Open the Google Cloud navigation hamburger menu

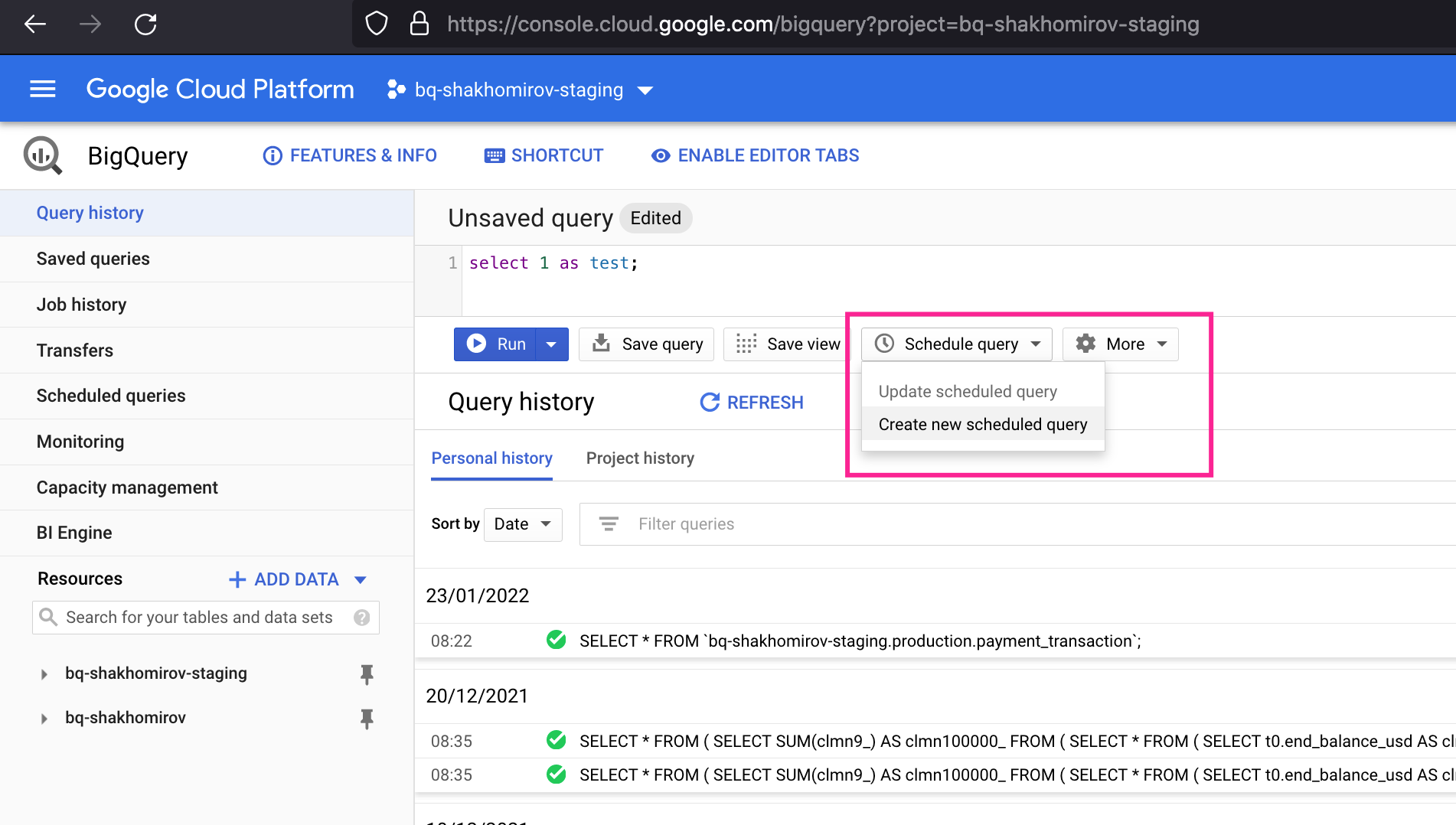pos(42,88)
